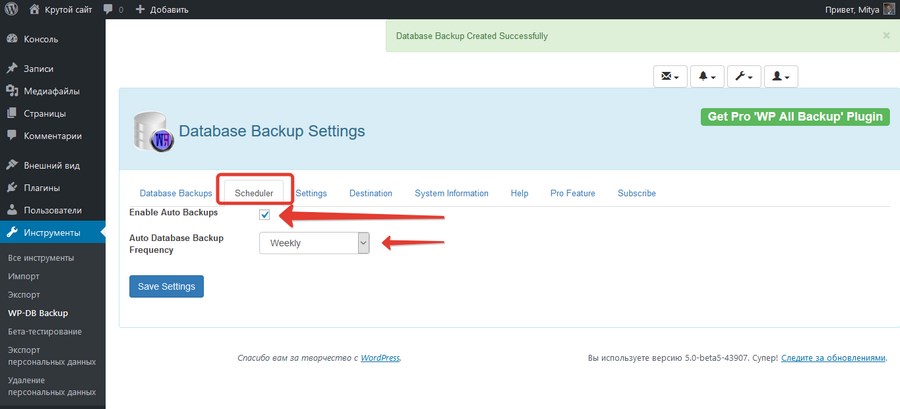This screenshot has width=900, height=409.
Task: Open Плагины plugins section
Action: click(x=42, y=188)
